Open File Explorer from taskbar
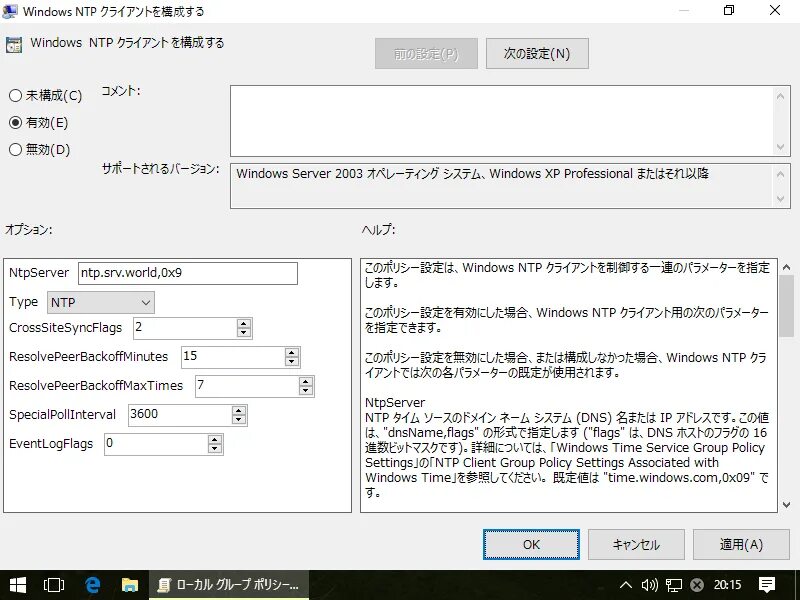This screenshot has width=800, height=600. coord(130,585)
